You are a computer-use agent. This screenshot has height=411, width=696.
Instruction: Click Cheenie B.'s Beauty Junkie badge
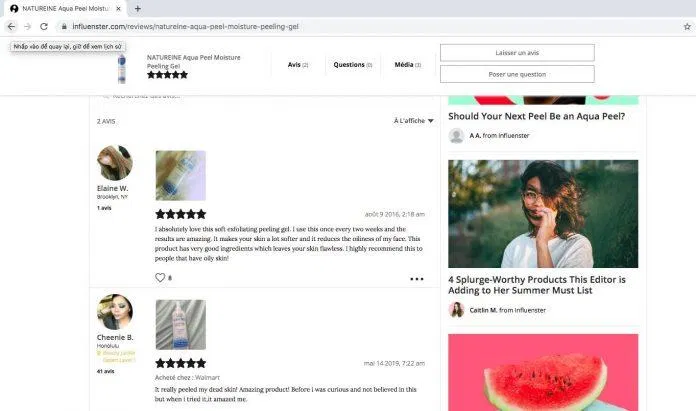[116, 356]
